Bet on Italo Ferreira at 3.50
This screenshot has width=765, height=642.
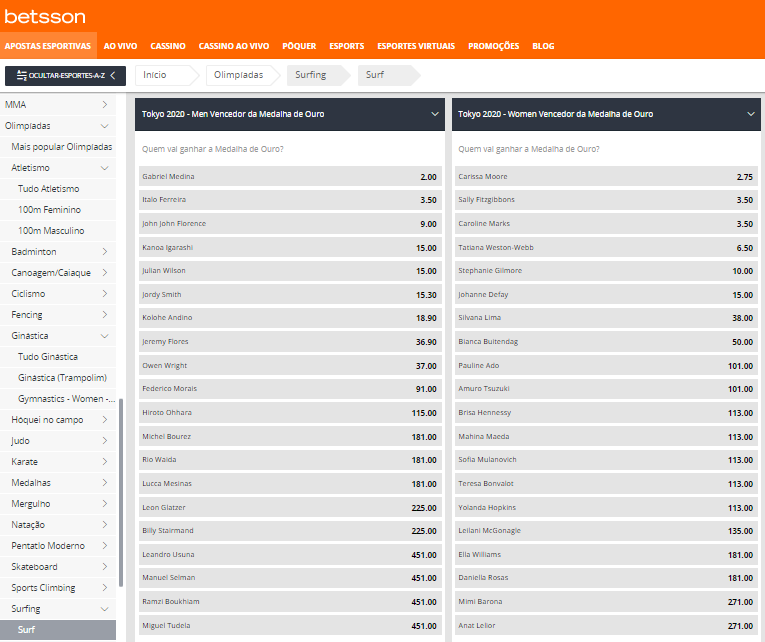pos(290,200)
